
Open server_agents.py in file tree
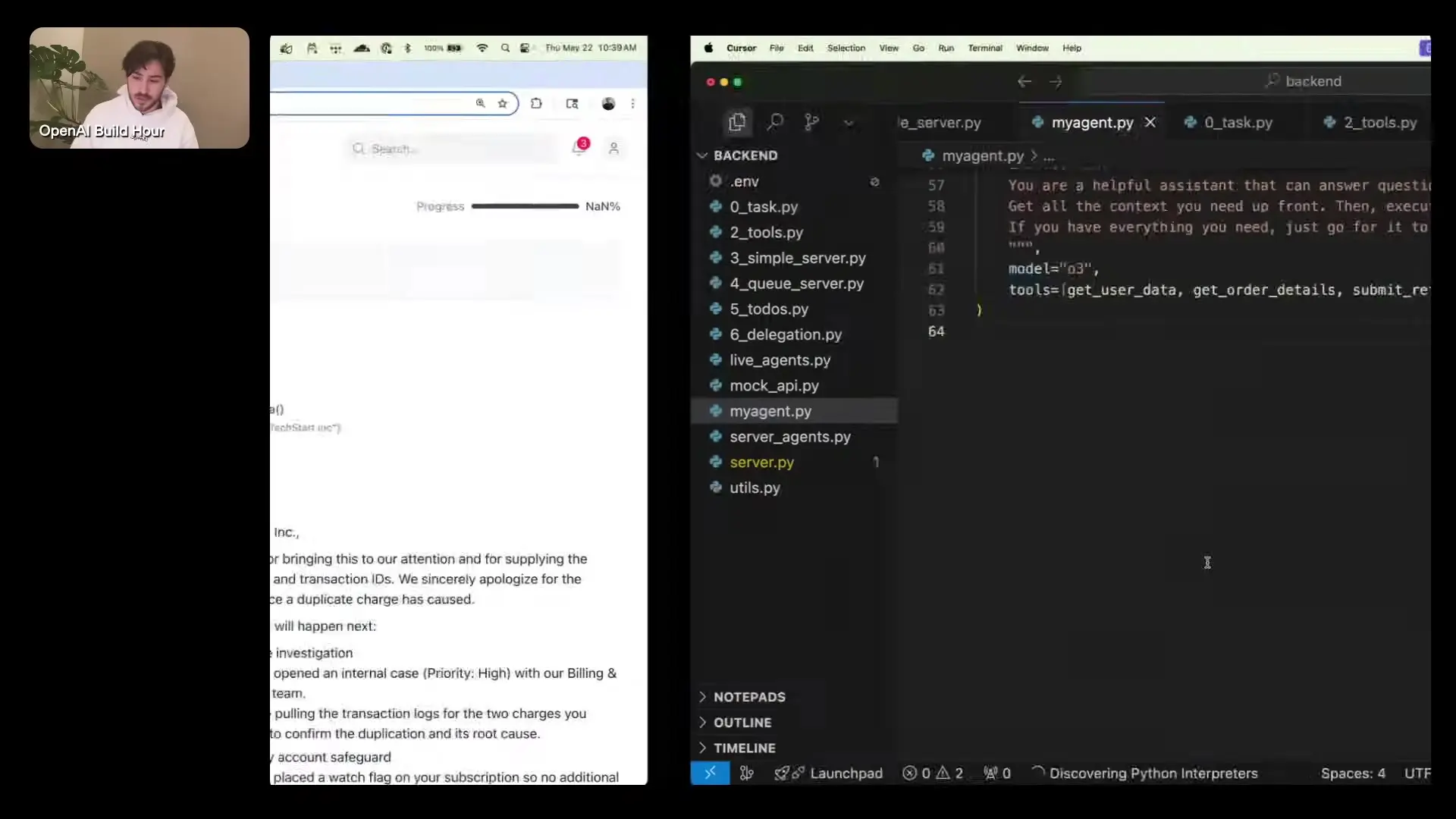click(x=789, y=437)
